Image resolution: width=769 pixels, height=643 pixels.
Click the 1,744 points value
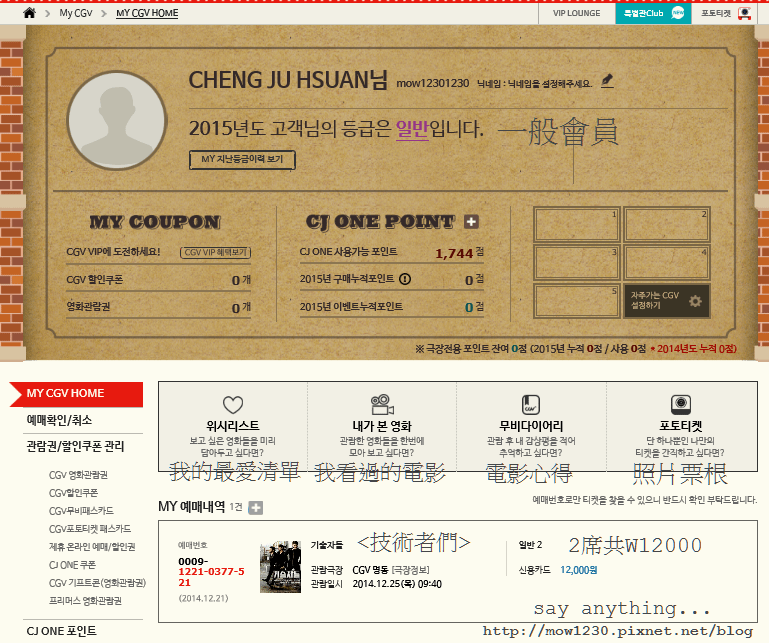tap(454, 254)
